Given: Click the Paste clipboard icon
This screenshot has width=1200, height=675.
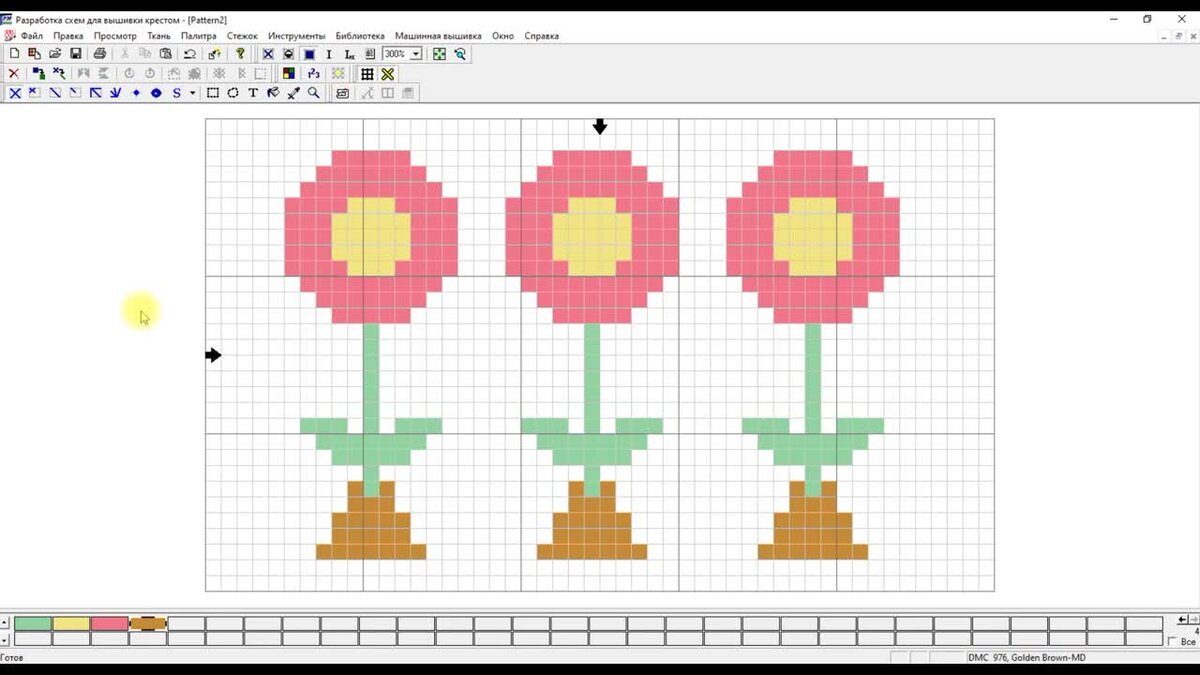Looking at the screenshot, I should point(166,54).
